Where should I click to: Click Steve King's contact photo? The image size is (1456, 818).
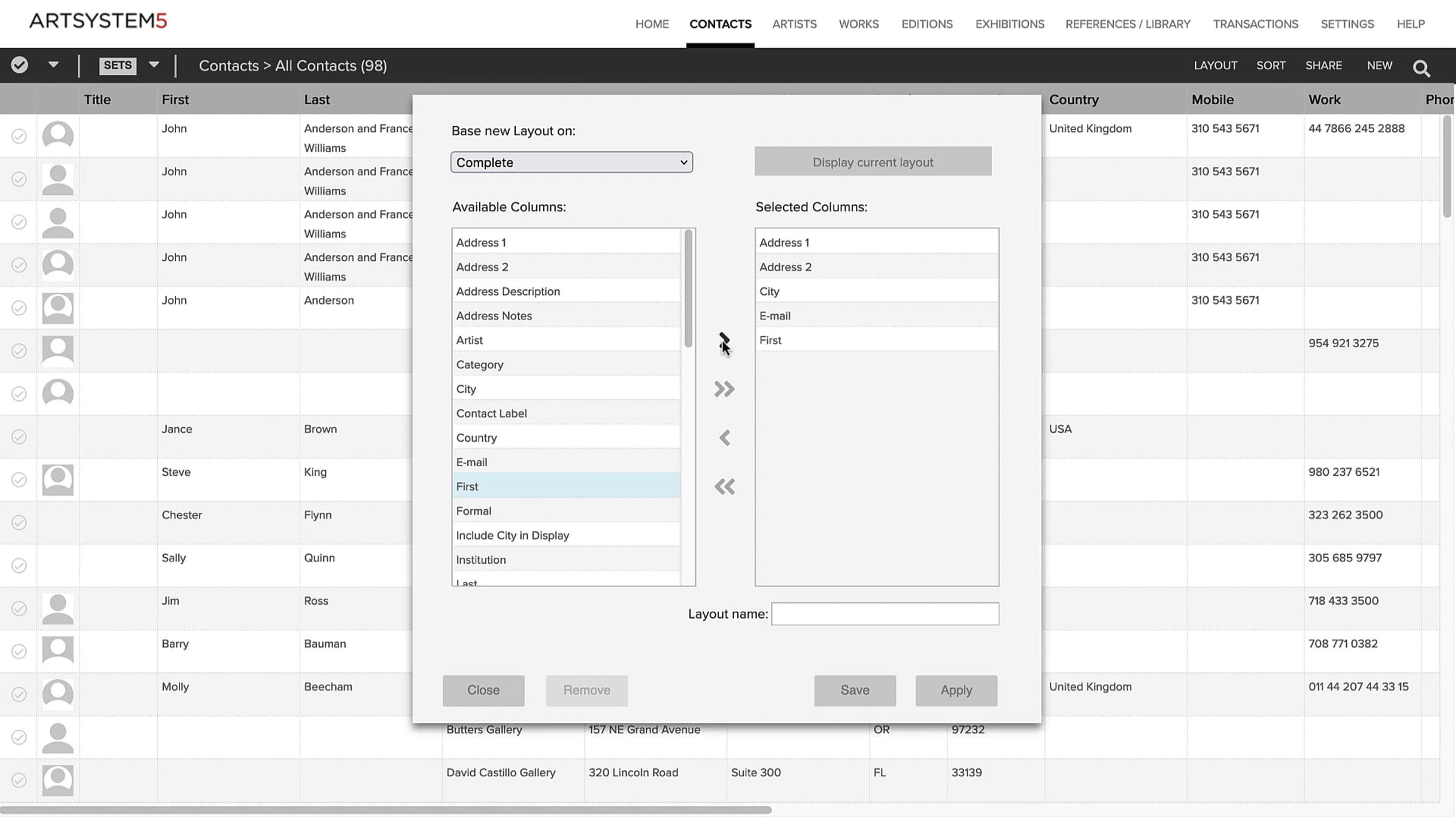click(58, 479)
